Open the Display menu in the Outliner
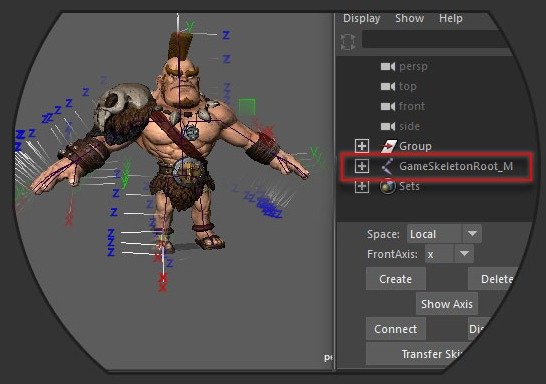 [x=361, y=18]
